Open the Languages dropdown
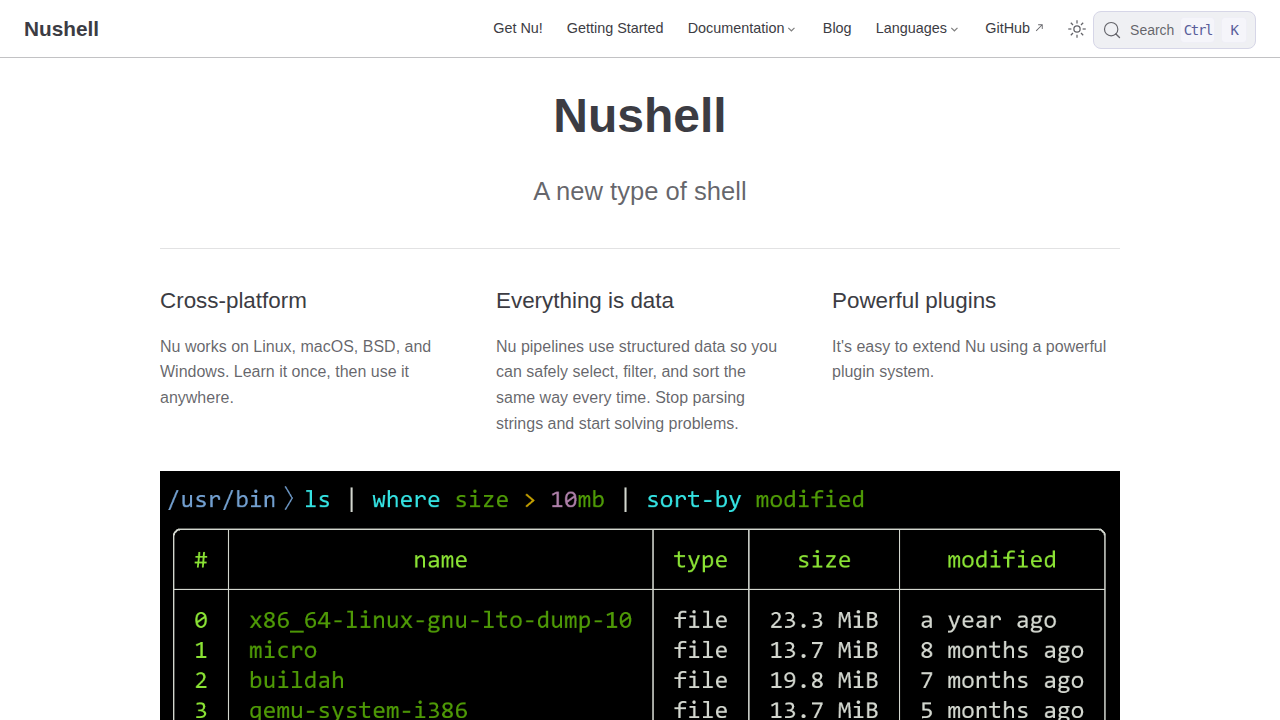The width and height of the screenshot is (1280, 720). point(916,28)
